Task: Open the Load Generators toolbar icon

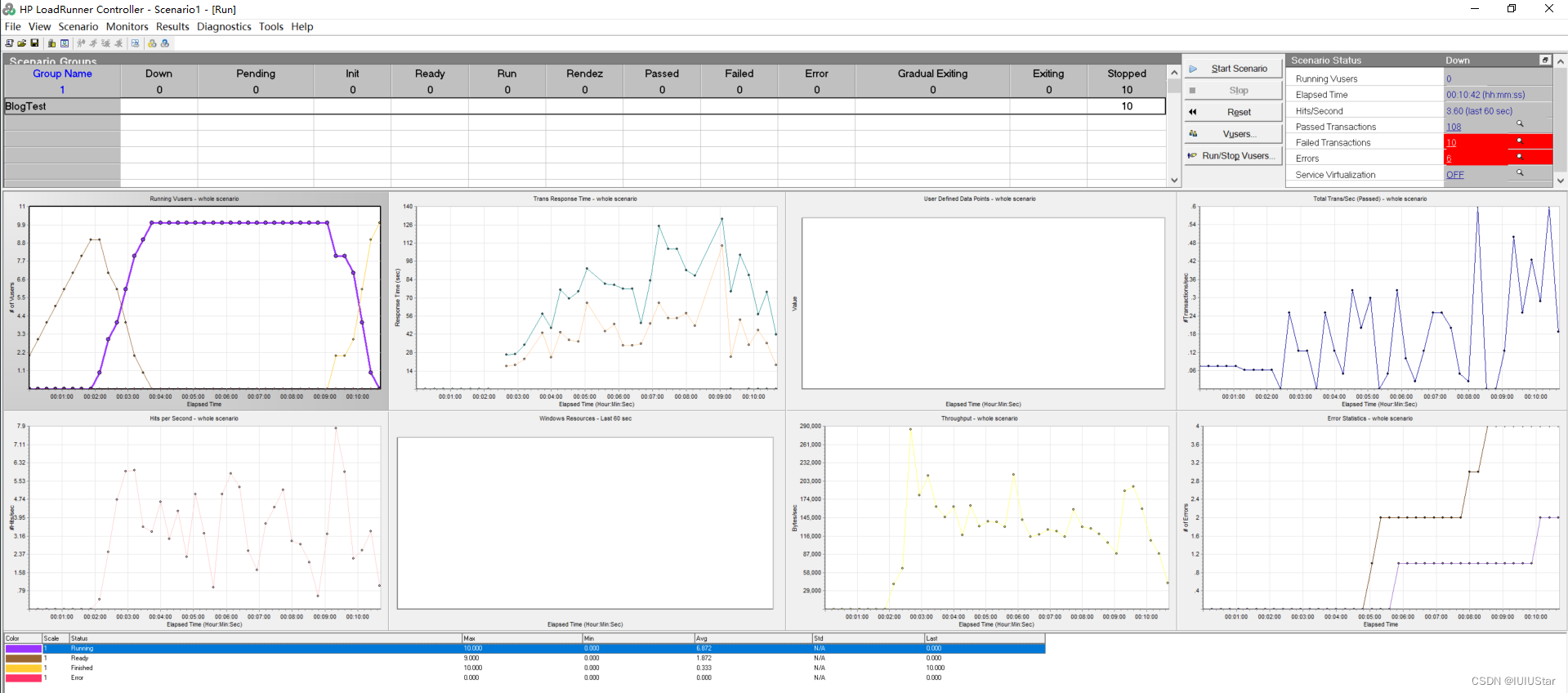Action: (51, 43)
